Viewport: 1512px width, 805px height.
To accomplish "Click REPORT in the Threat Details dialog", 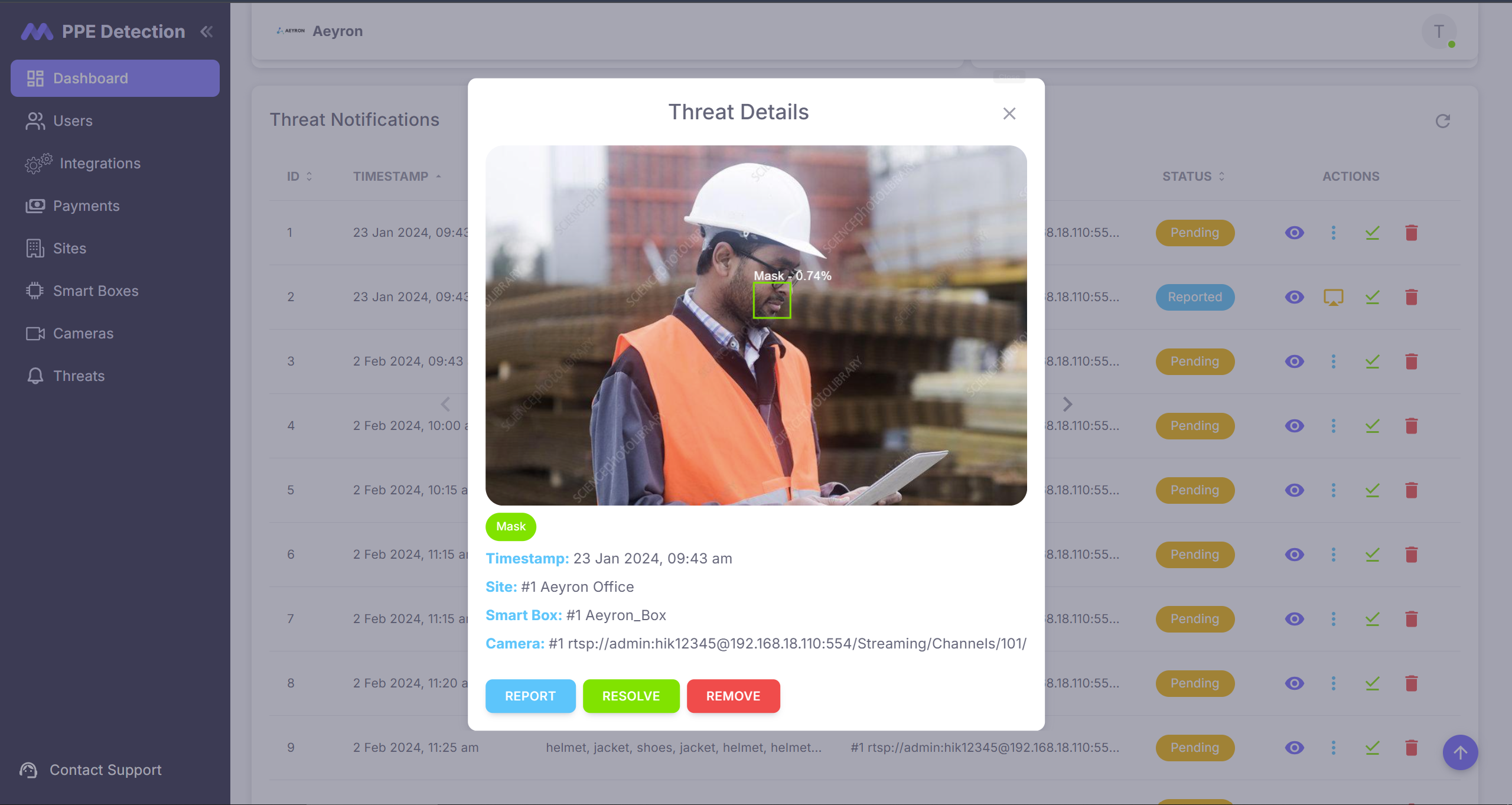I will tap(530, 696).
